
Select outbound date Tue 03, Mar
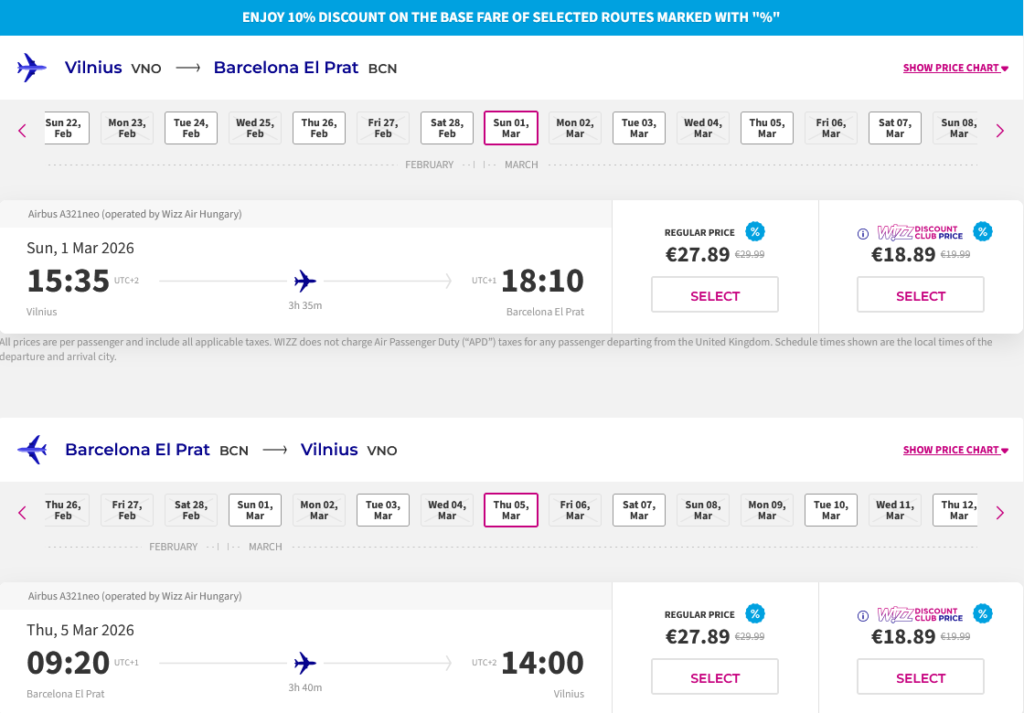[639, 128]
